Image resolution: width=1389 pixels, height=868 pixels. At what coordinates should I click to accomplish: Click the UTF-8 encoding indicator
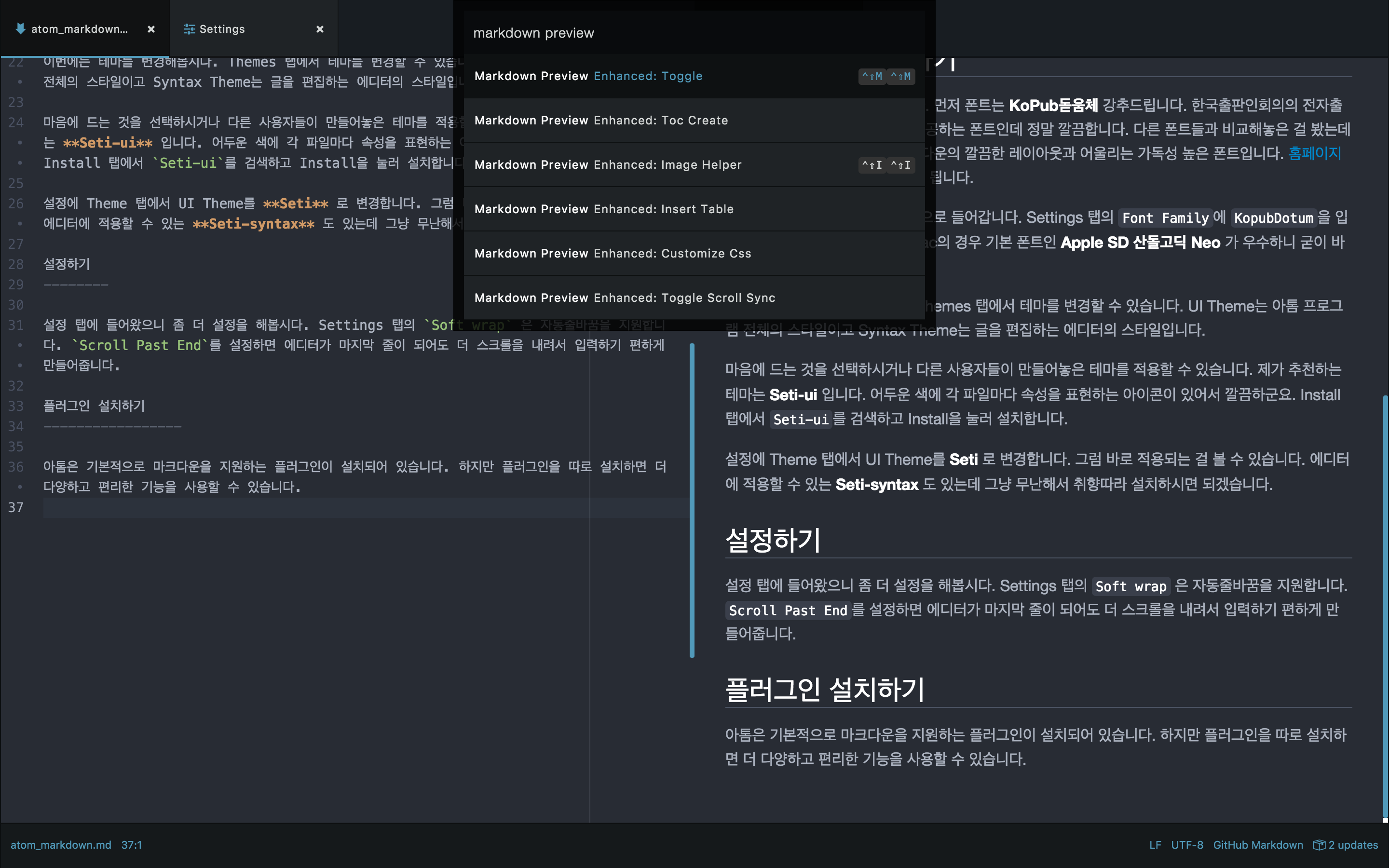click(x=1187, y=844)
